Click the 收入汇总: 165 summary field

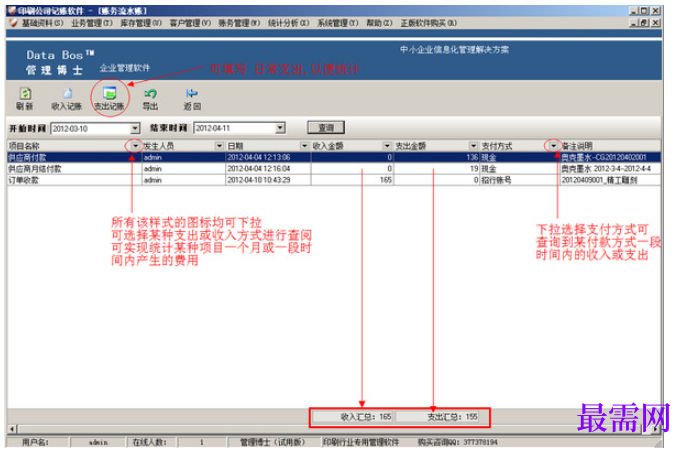pos(354,416)
